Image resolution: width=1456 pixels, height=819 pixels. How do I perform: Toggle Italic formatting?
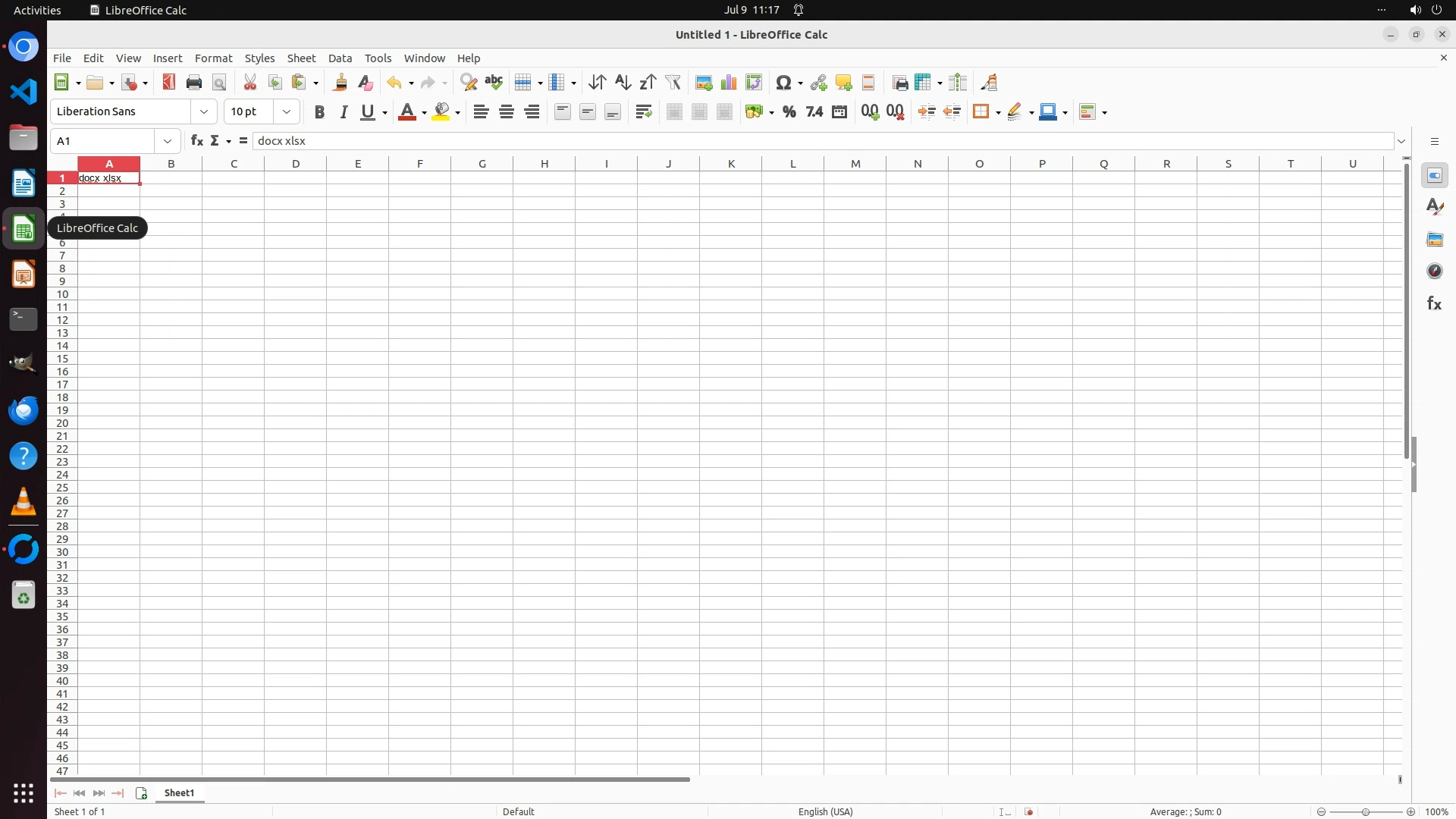coord(344,112)
